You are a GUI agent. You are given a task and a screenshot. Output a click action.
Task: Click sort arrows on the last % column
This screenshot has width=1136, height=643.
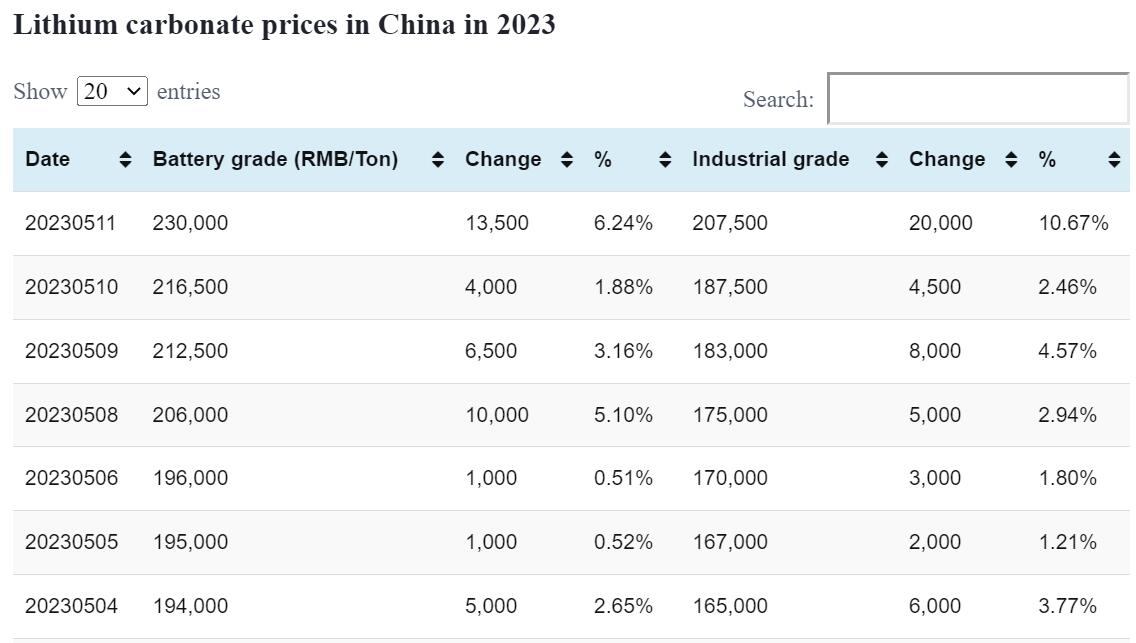click(x=1114, y=160)
